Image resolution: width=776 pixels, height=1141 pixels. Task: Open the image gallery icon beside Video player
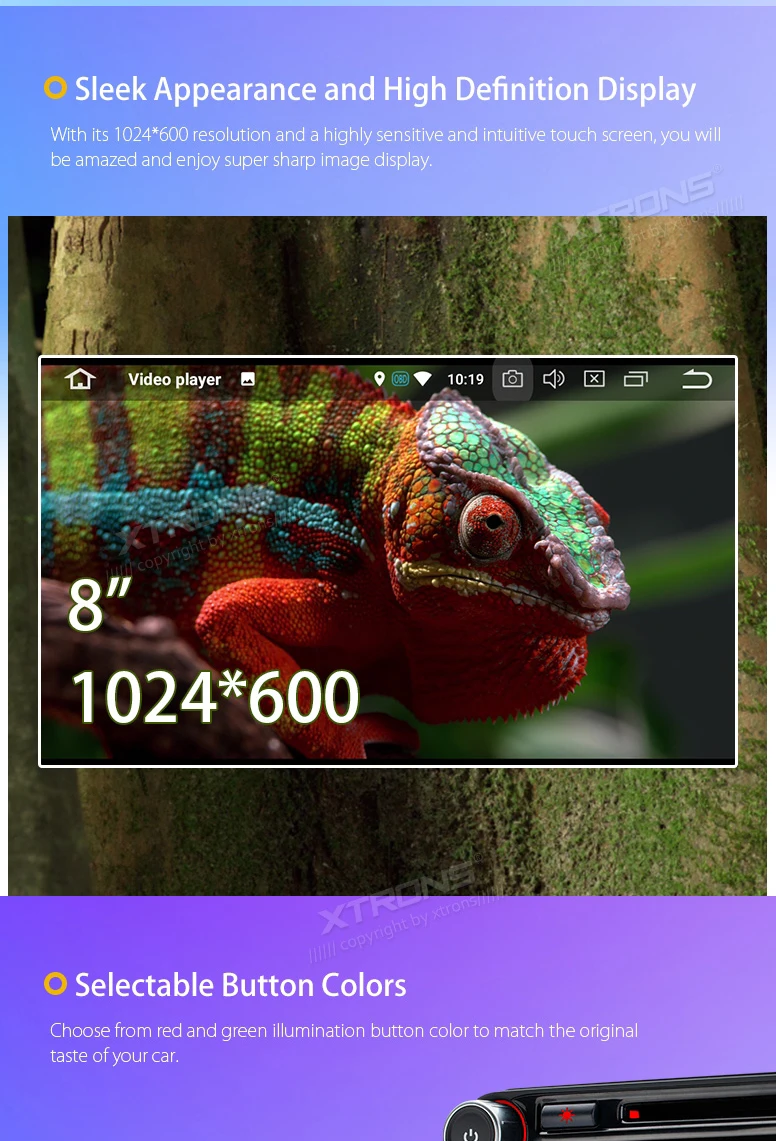[248, 379]
